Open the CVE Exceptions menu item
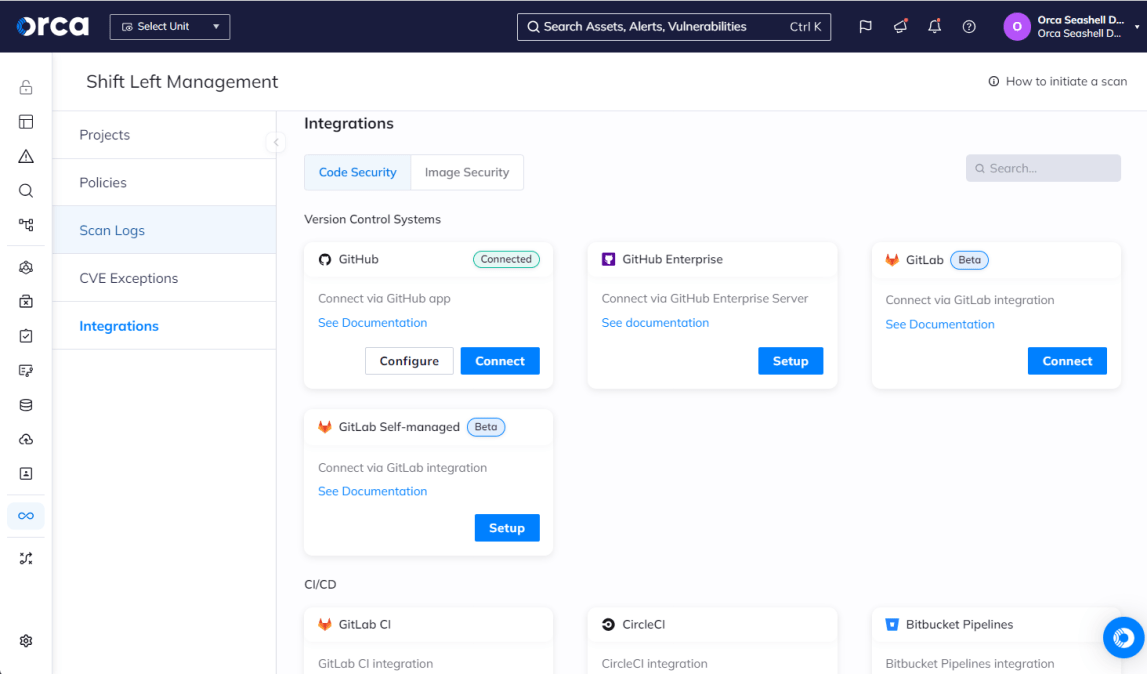The image size is (1147, 674). click(164, 278)
